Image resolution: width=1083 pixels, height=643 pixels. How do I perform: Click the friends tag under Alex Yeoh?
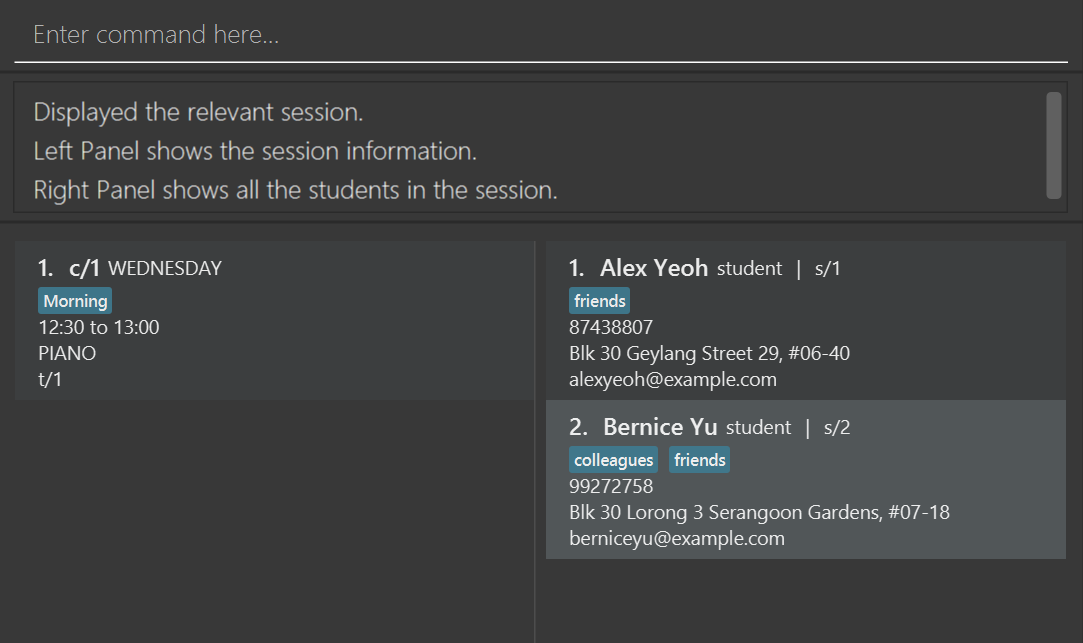pos(600,301)
